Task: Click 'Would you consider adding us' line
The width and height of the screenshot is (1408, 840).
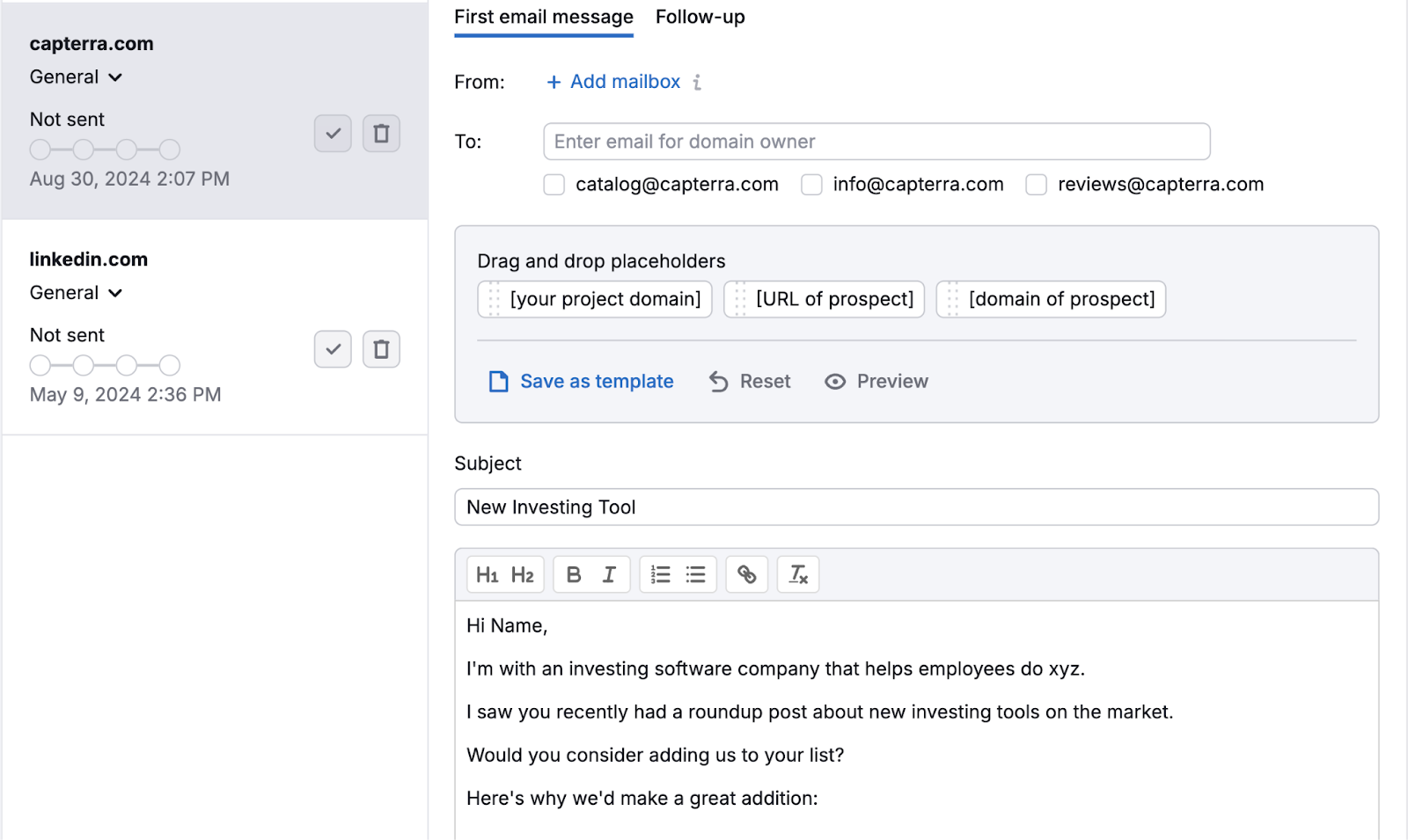Action: point(656,755)
